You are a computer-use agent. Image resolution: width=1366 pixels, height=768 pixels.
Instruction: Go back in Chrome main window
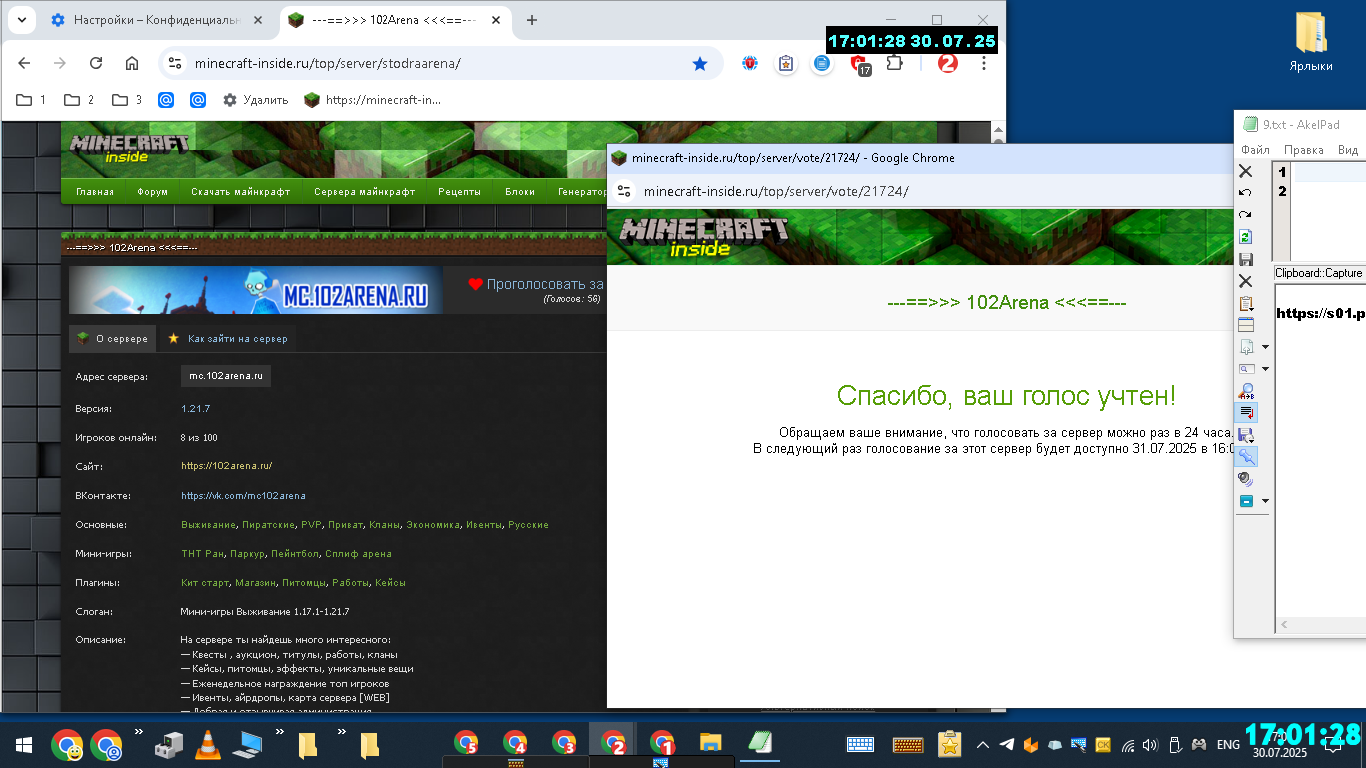[24, 63]
